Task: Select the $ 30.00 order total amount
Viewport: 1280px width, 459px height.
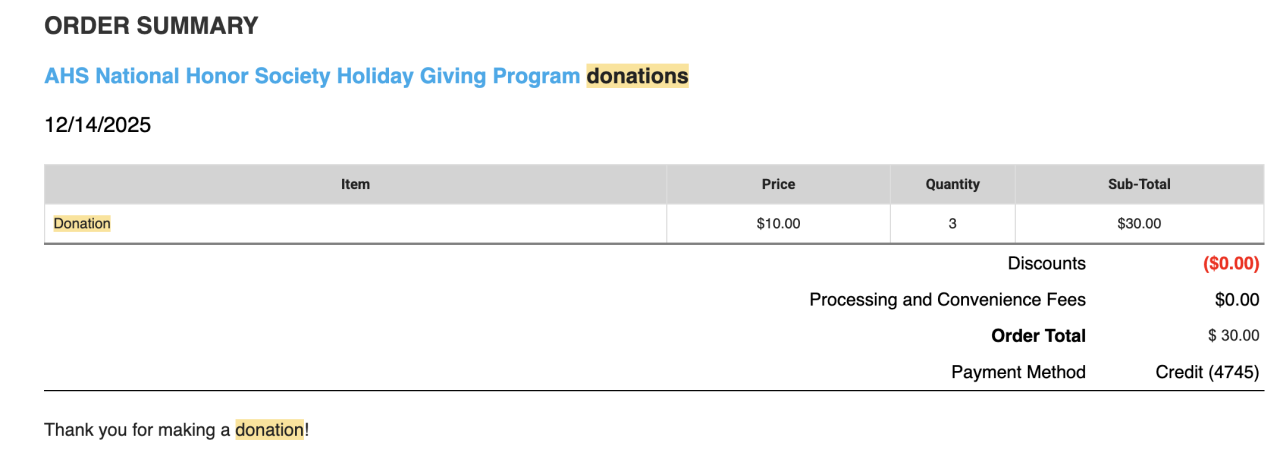Action: click(1233, 336)
